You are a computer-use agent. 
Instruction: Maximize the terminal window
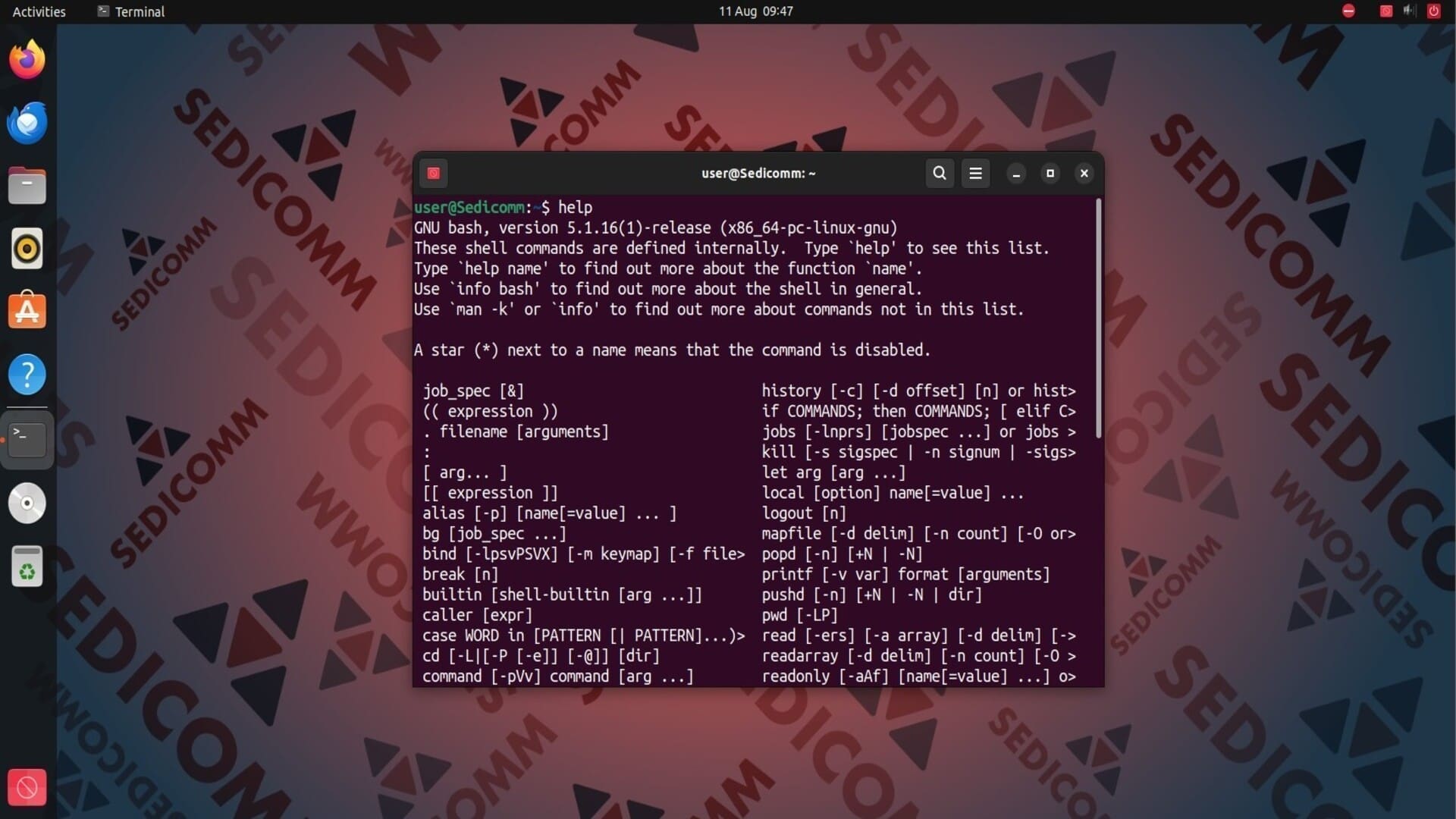1050,173
